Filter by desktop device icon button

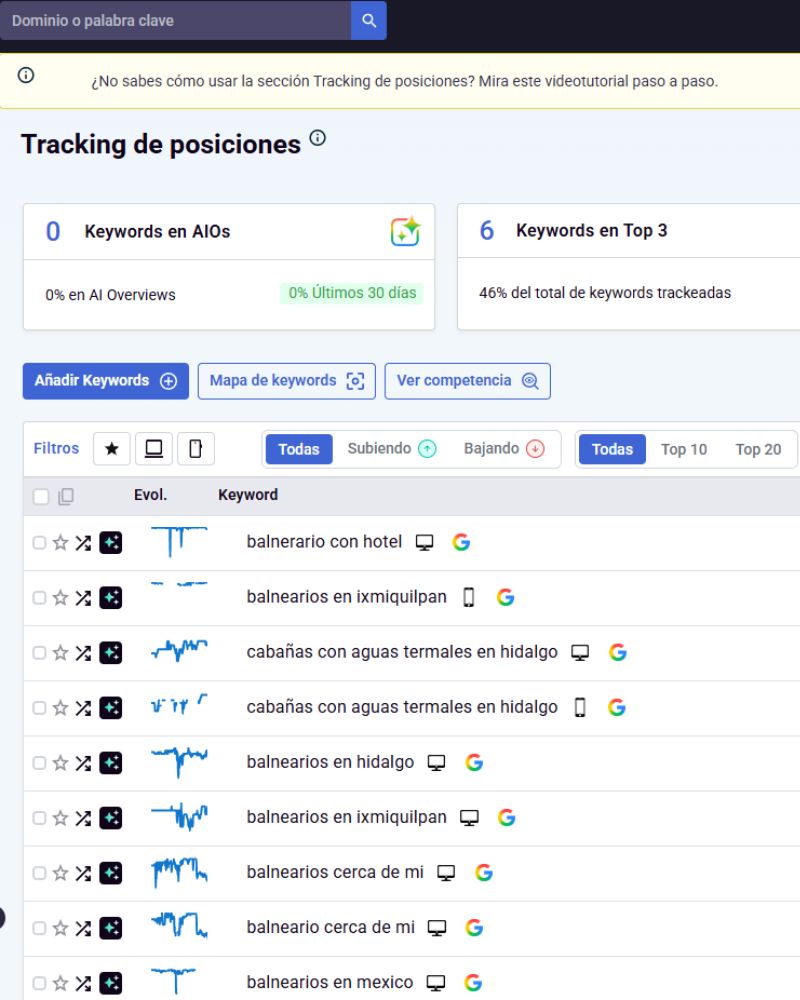click(x=154, y=449)
